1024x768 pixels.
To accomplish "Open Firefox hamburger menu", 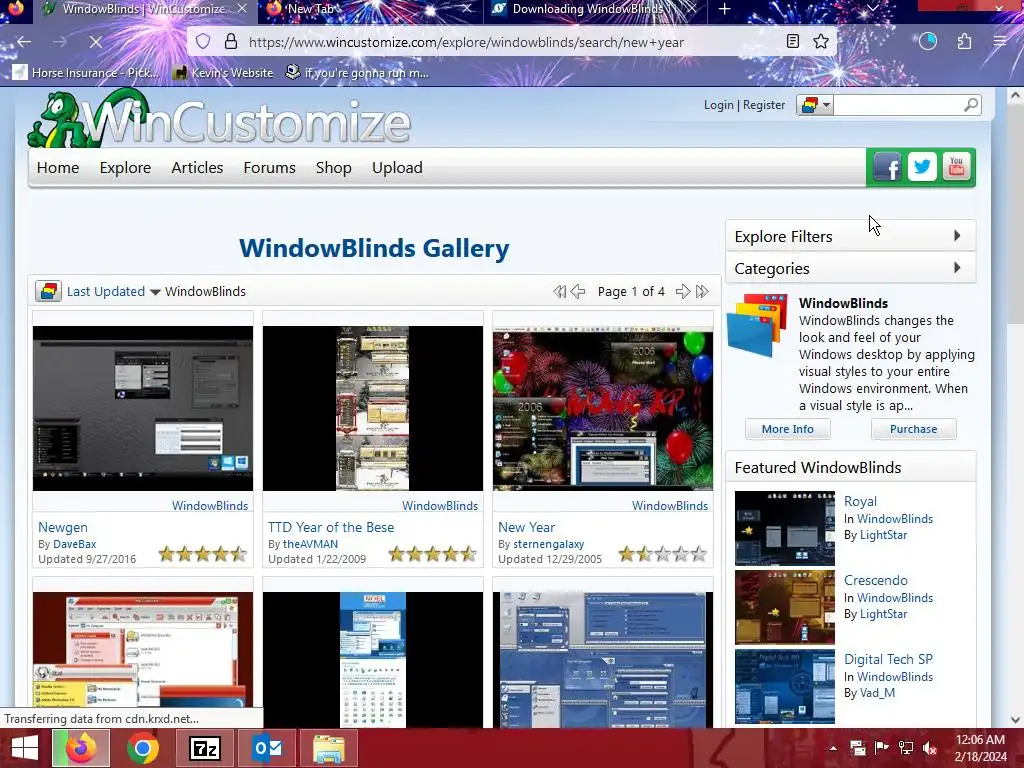I will click(999, 42).
